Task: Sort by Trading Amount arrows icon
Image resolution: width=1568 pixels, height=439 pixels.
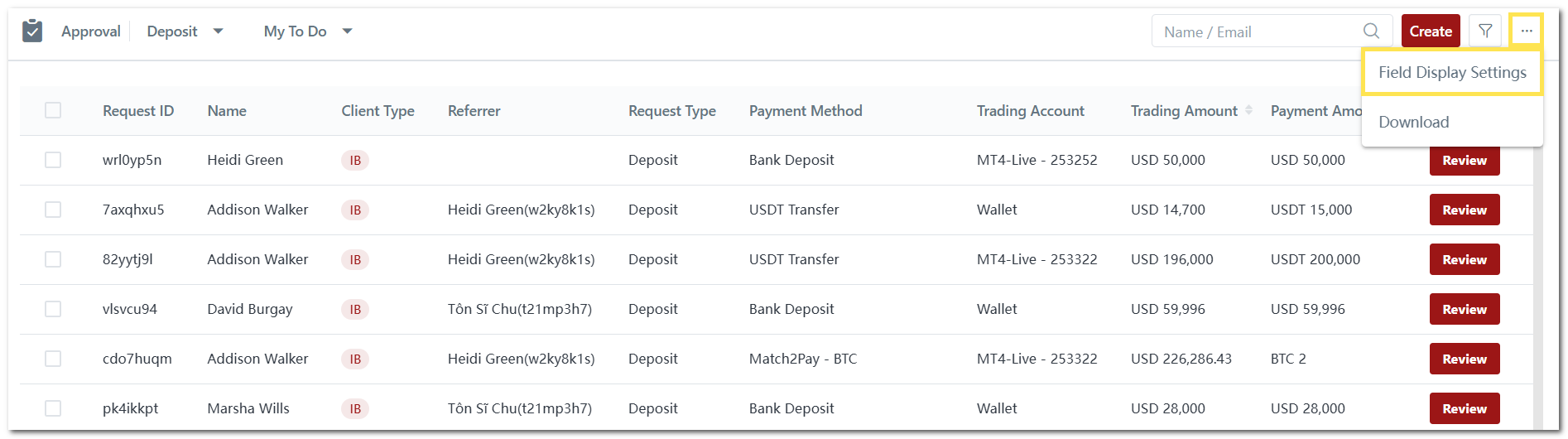Action: [x=1248, y=110]
